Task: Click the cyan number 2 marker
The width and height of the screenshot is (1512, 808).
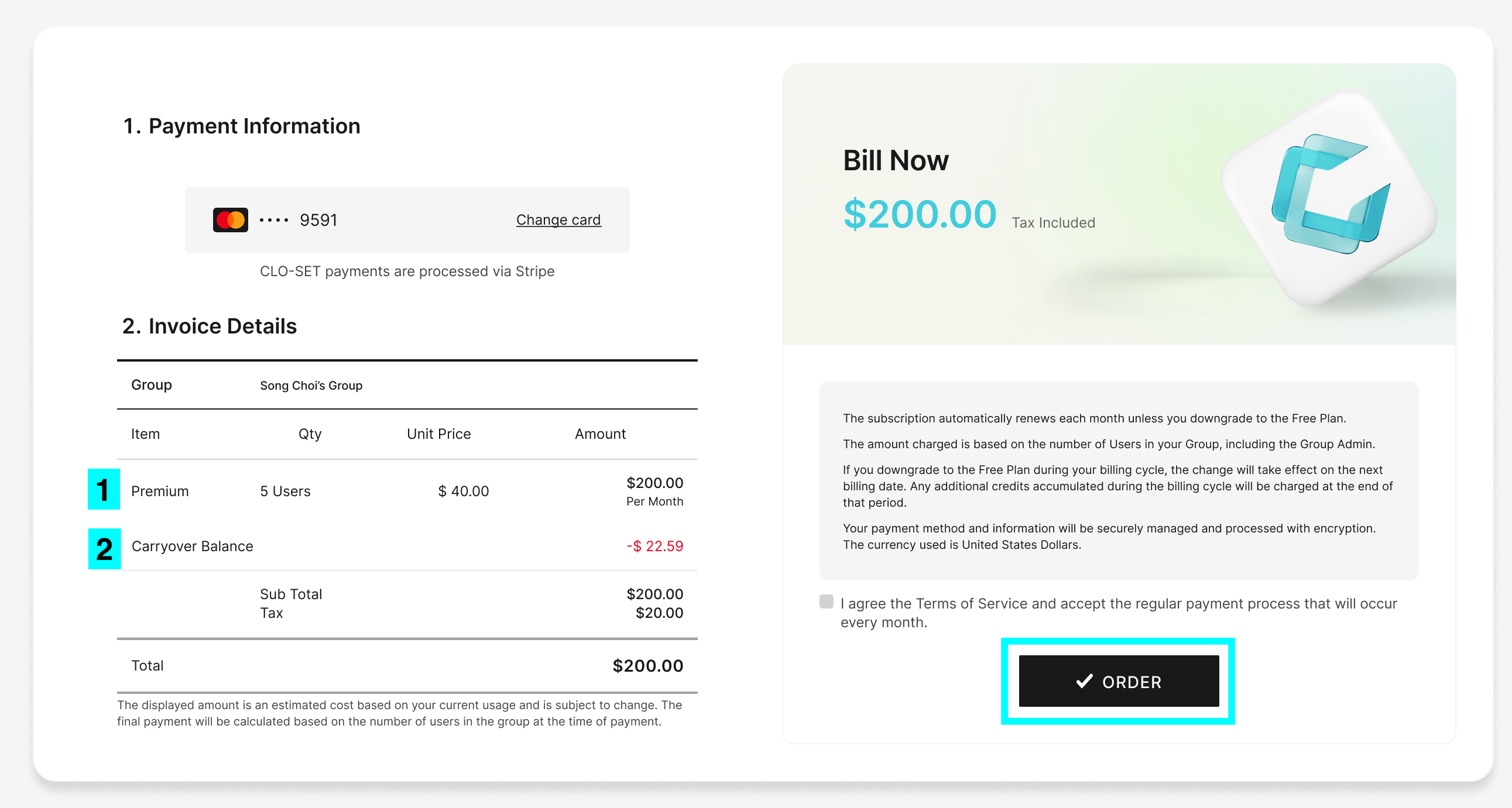Action: coord(104,549)
